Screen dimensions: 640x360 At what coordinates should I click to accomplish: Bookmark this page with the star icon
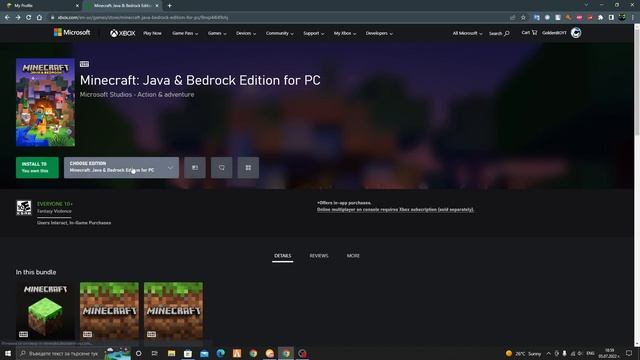523,18
